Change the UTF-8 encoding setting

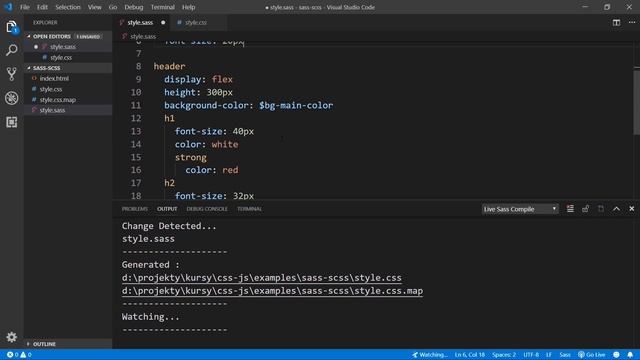531,355
